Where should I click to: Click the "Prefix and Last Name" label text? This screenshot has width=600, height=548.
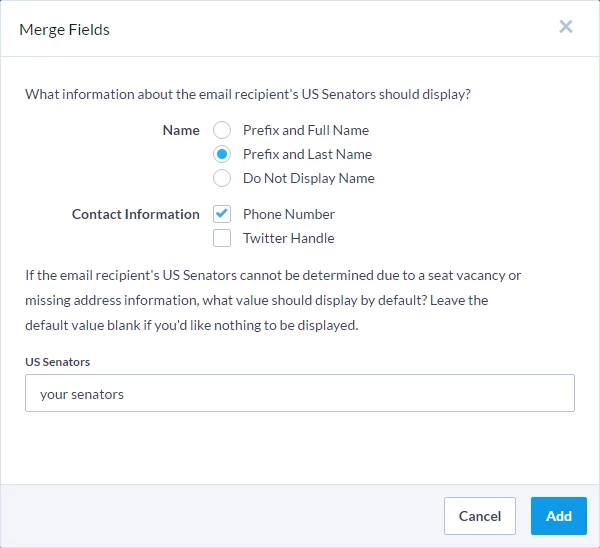pyautogui.click(x=307, y=154)
